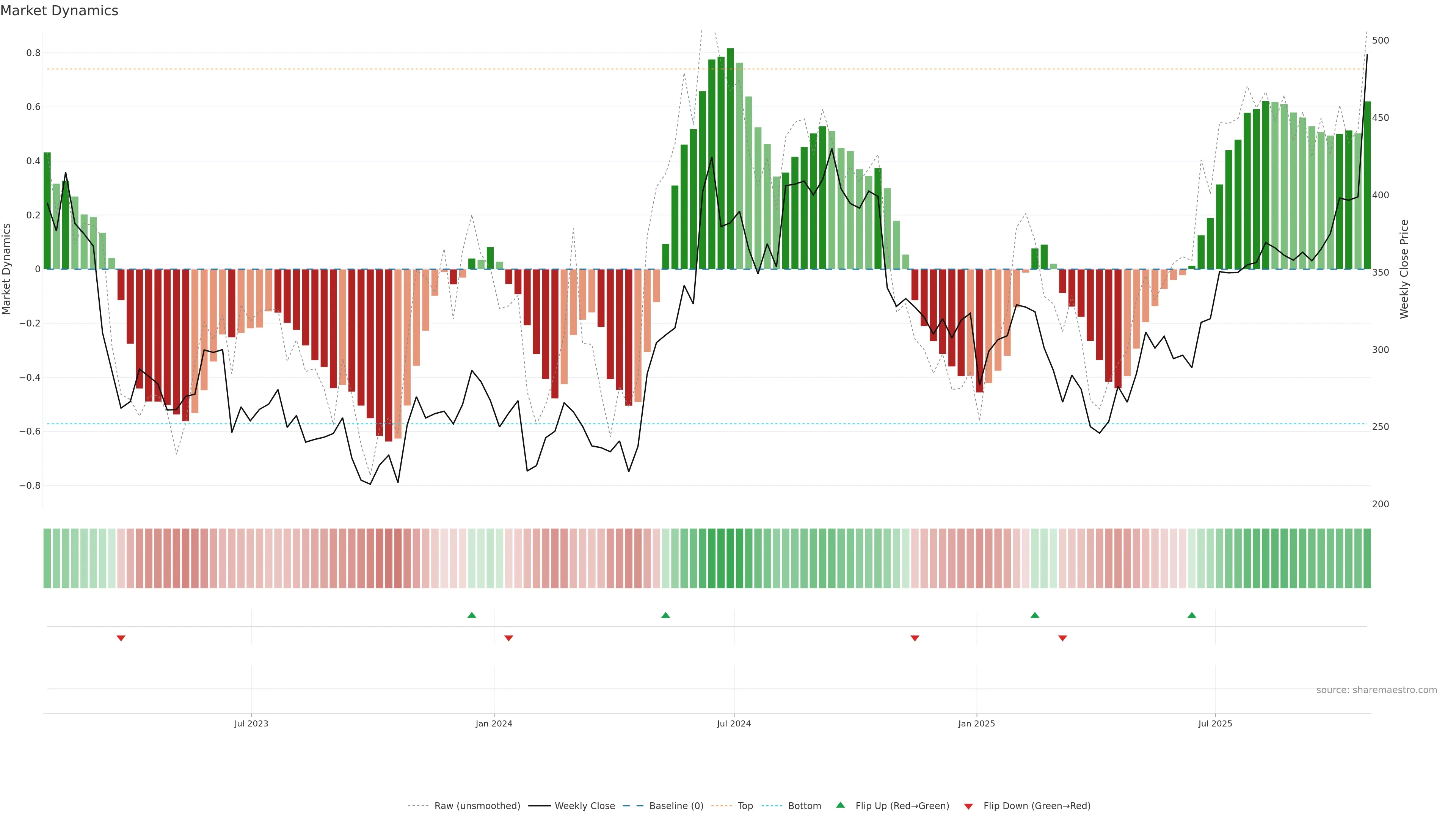The height and width of the screenshot is (819, 1456).
Task: Click the flip down marker before Jan 2025
Action: (x=915, y=638)
